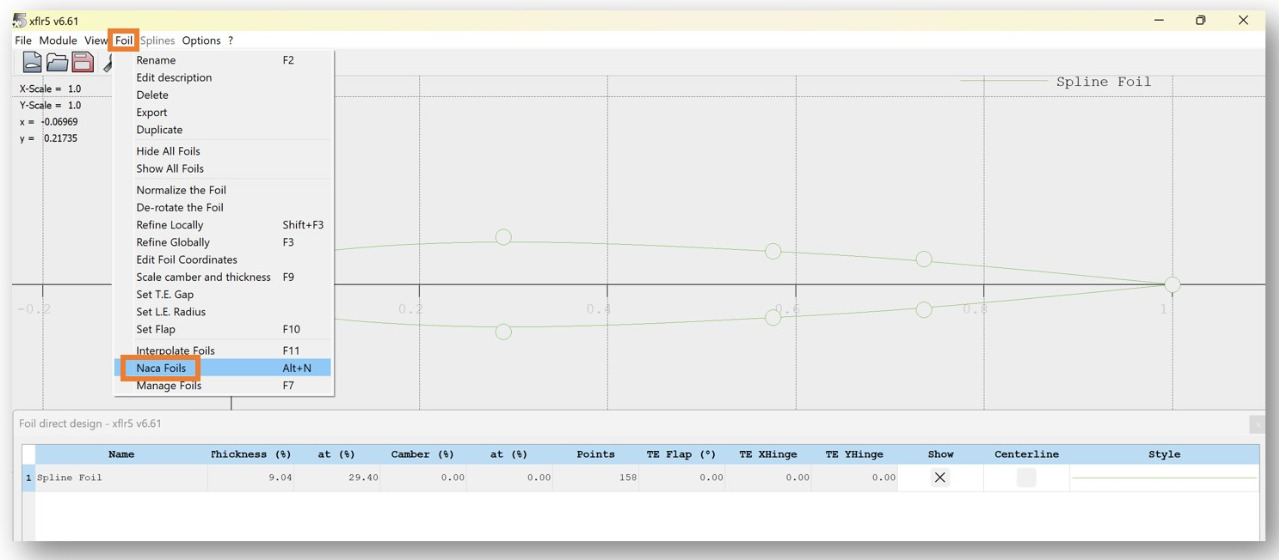Click the Open file folder icon
The height and width of the screenshot is (560, 1280).
pos(60,63)
